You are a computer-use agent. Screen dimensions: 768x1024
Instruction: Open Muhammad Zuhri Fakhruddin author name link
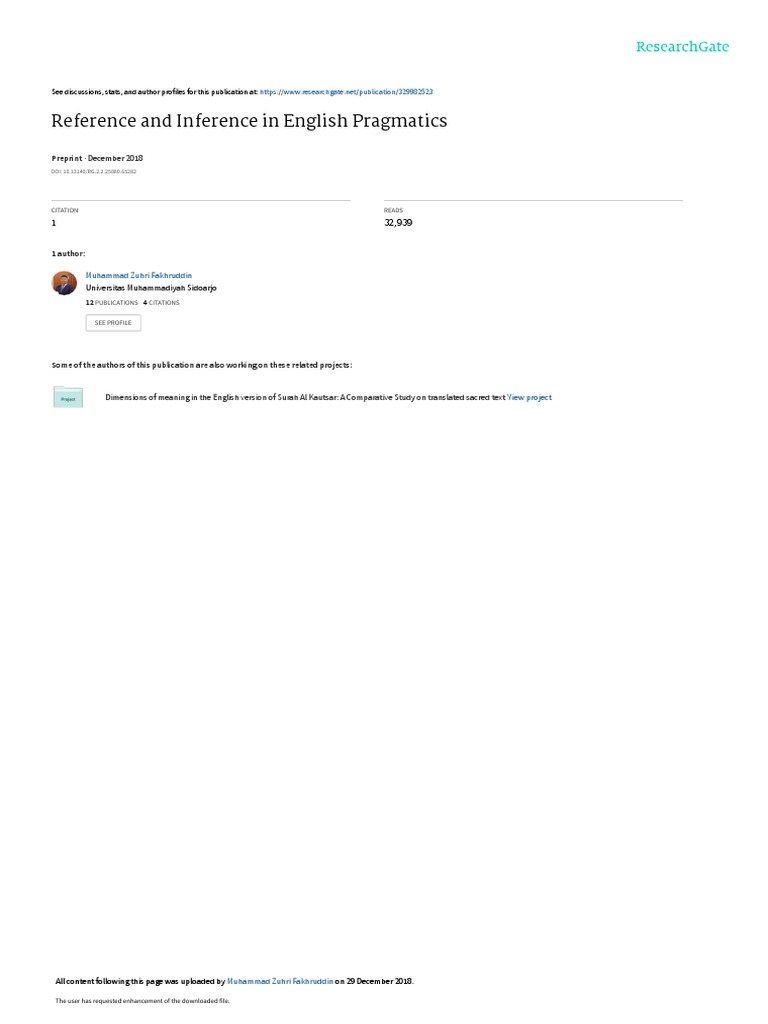pos(138,276)
